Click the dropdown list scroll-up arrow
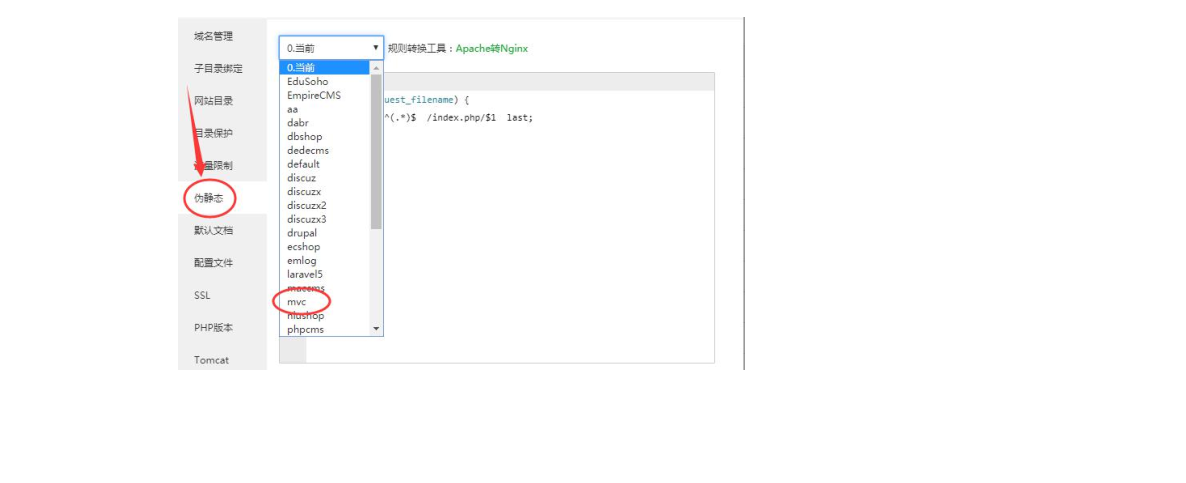The height and width of the screenshot is (483, 1186). (x=377, y=68)
